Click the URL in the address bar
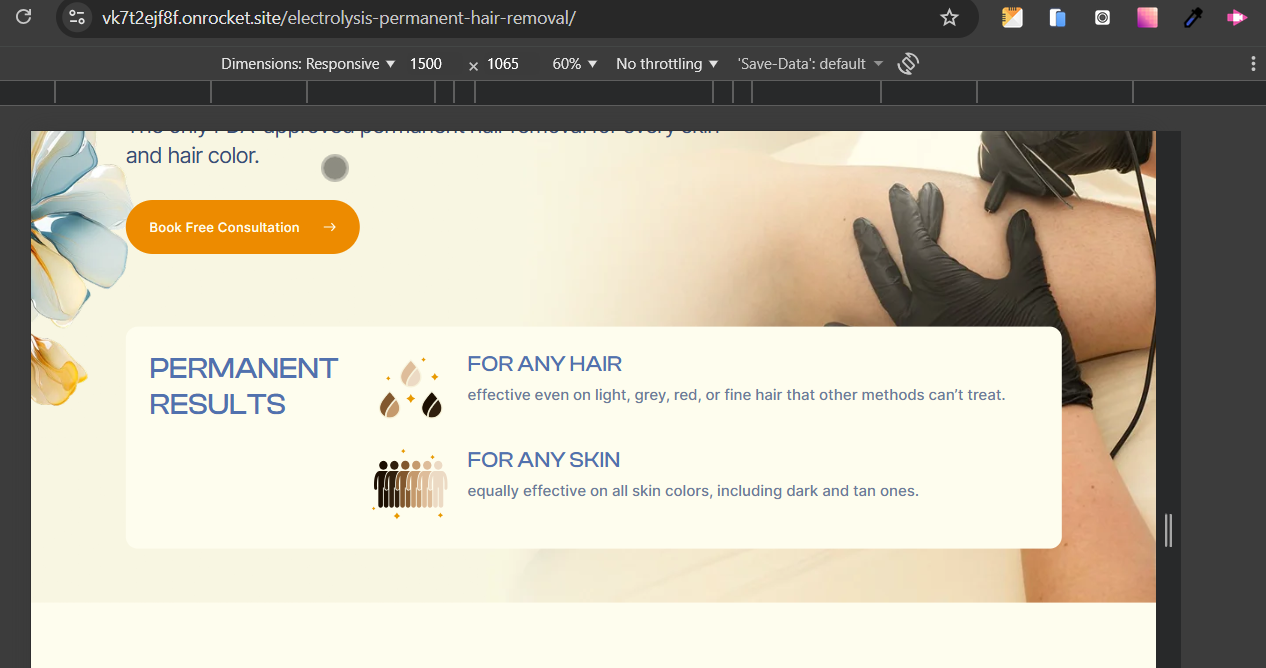 pos(338,18)
